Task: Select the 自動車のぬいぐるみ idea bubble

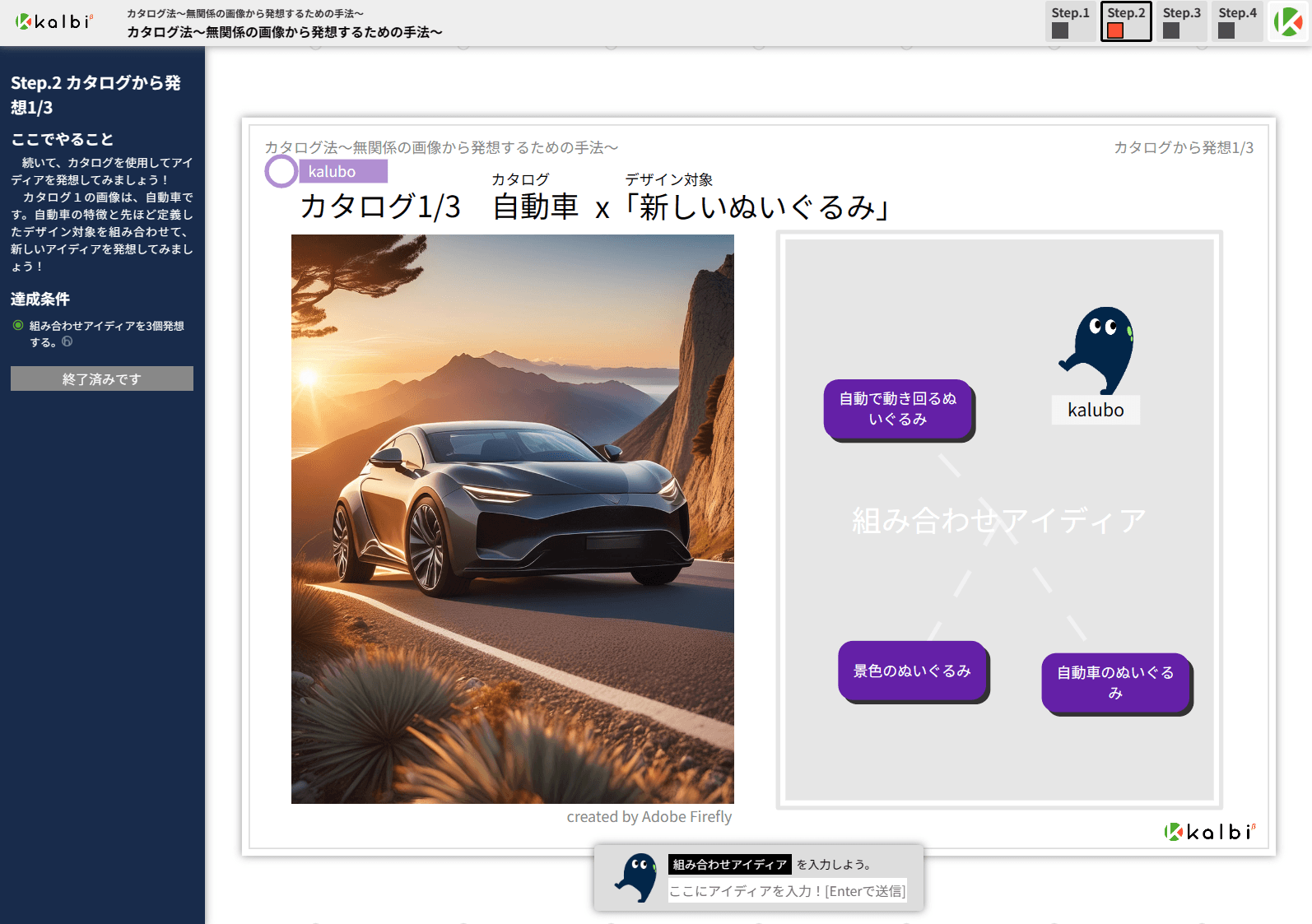Action: click(x=1115, y=682)
